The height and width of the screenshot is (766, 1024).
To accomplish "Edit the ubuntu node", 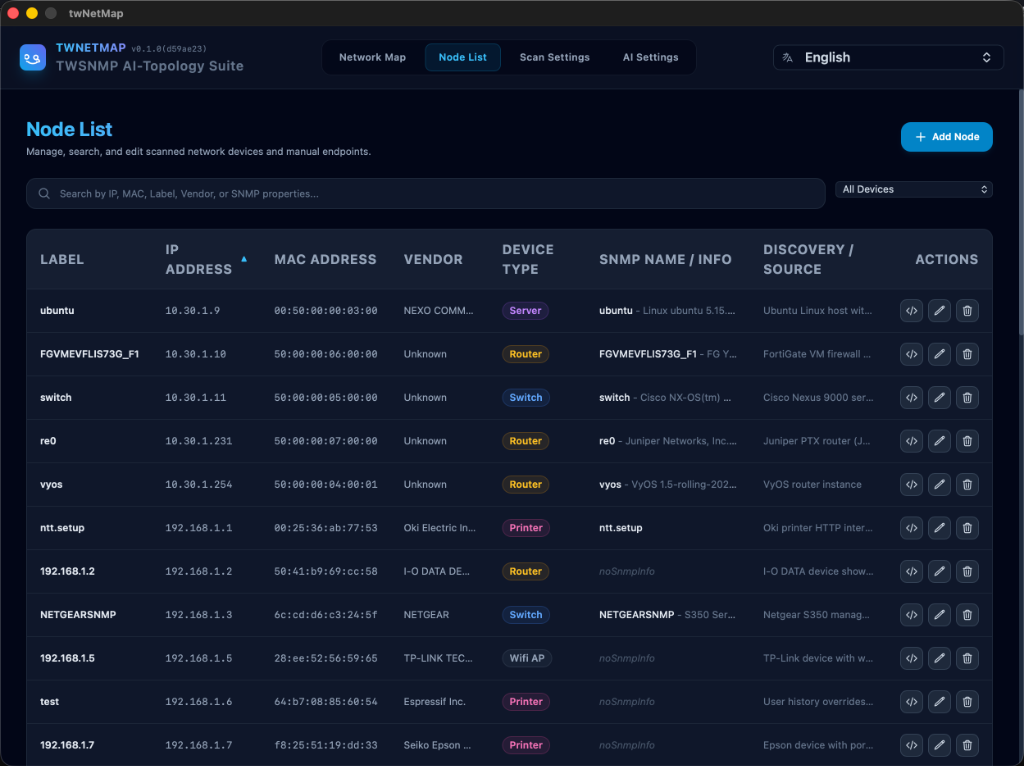I will [x=939, y=311].
